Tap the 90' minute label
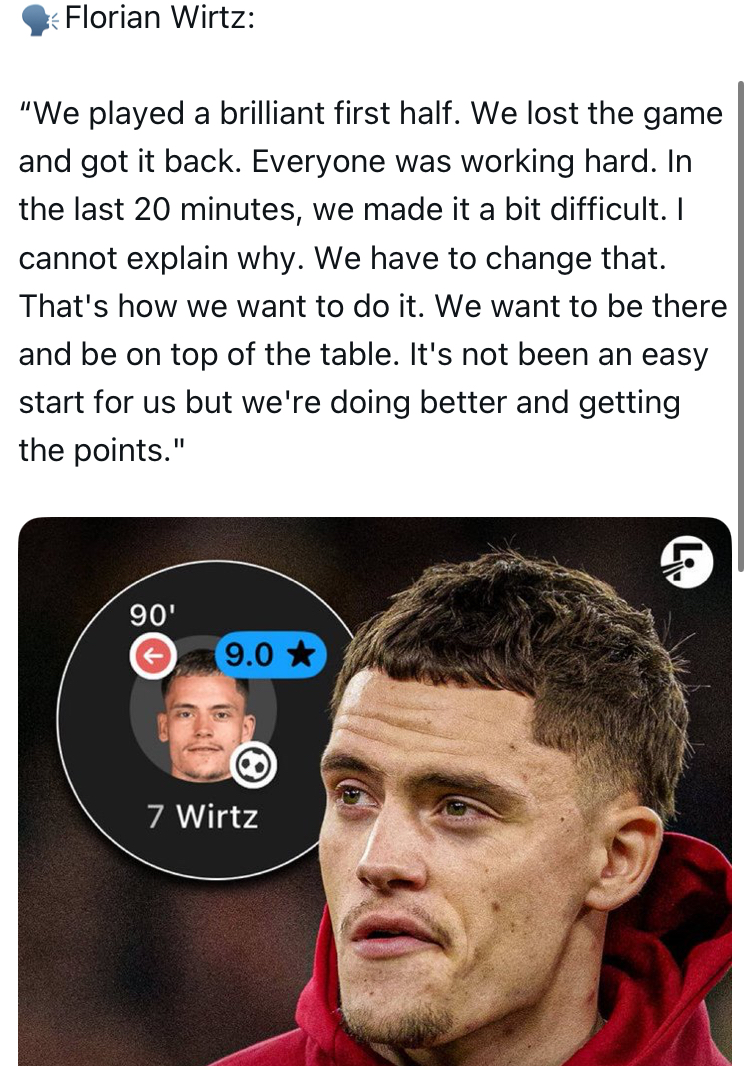 pos(152,615)
